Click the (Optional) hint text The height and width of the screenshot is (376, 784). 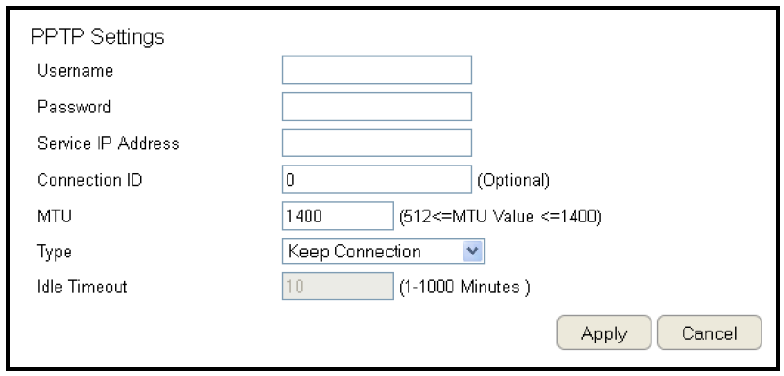click(514, 180)
